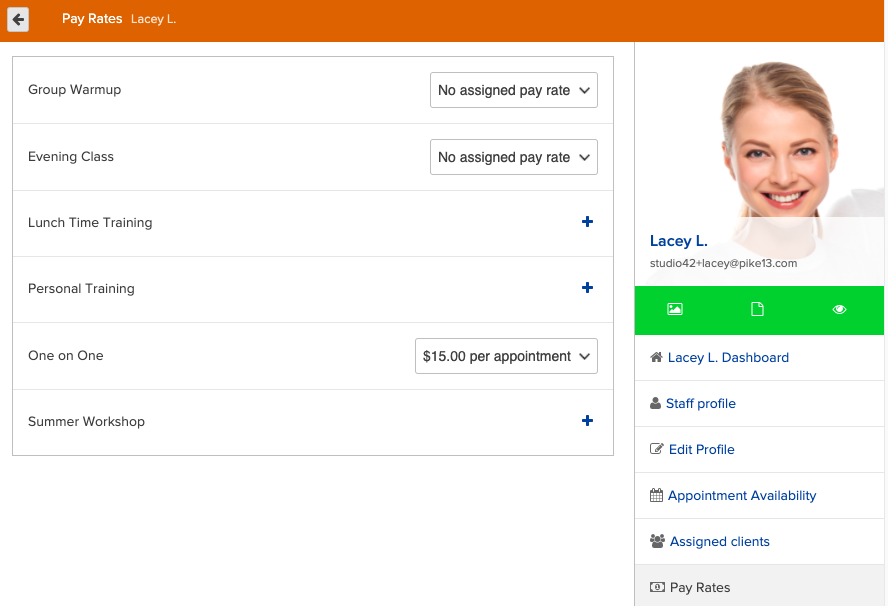
Task: Add pay rate for Lunch Time Training
Action: pos(587,222)
